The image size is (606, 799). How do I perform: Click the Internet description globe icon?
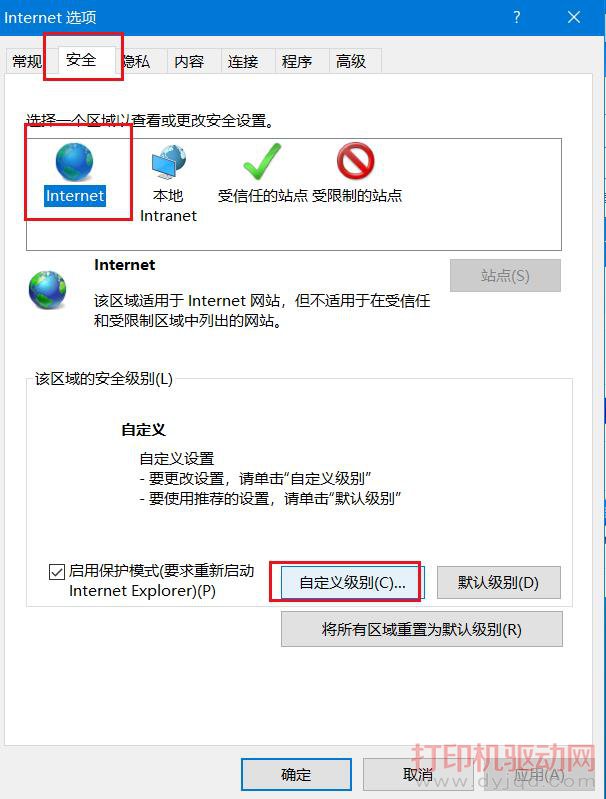click(47, 290)
